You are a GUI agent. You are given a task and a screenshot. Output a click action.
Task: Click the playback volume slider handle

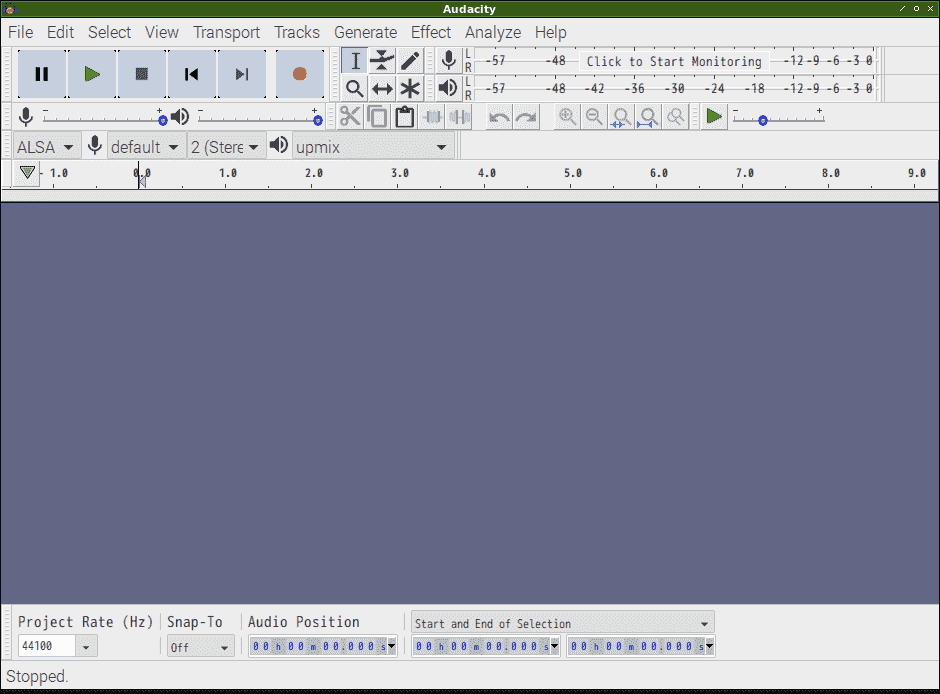coord(318,120)
